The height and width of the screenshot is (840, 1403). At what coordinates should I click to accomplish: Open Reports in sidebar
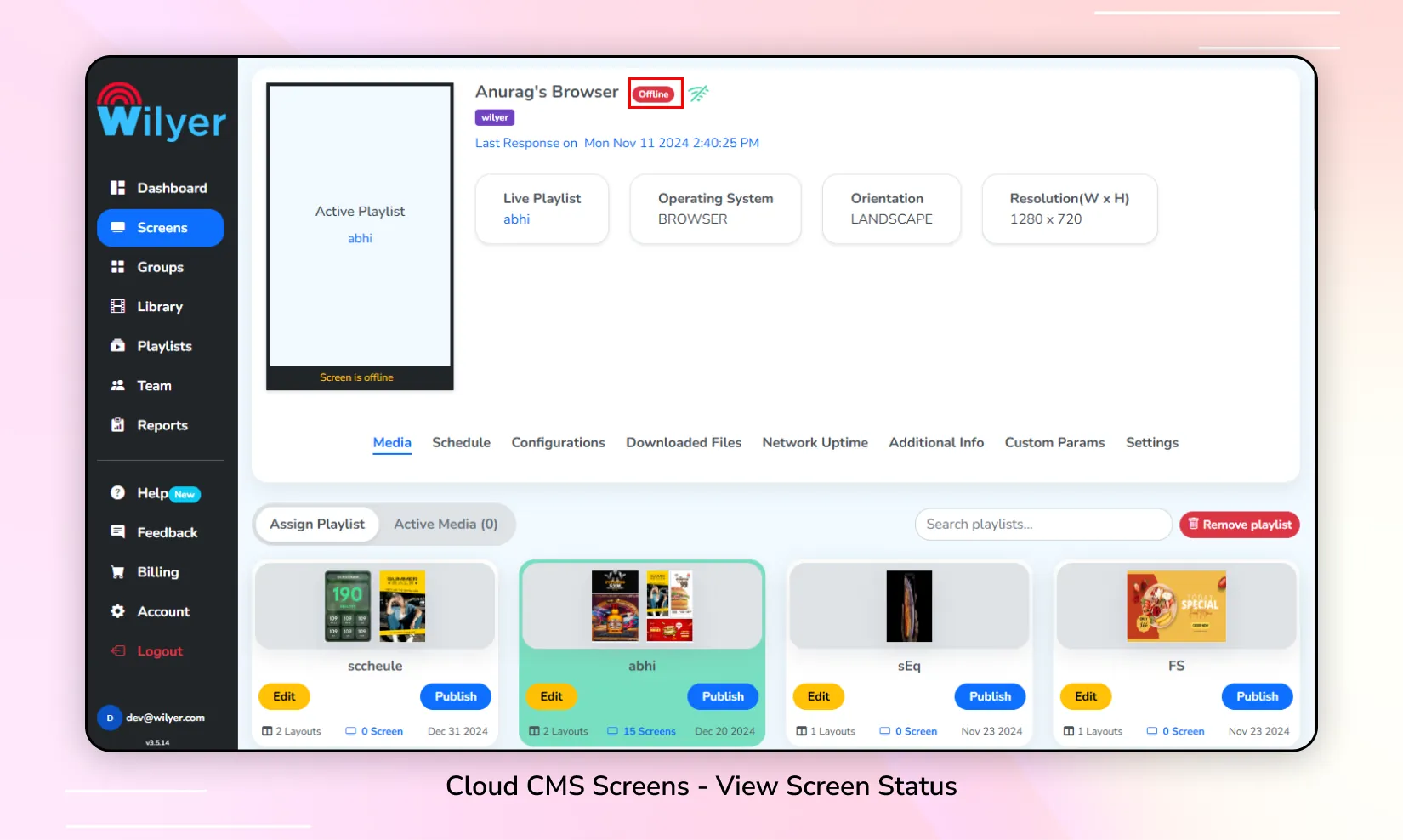(x=161, y=425)
